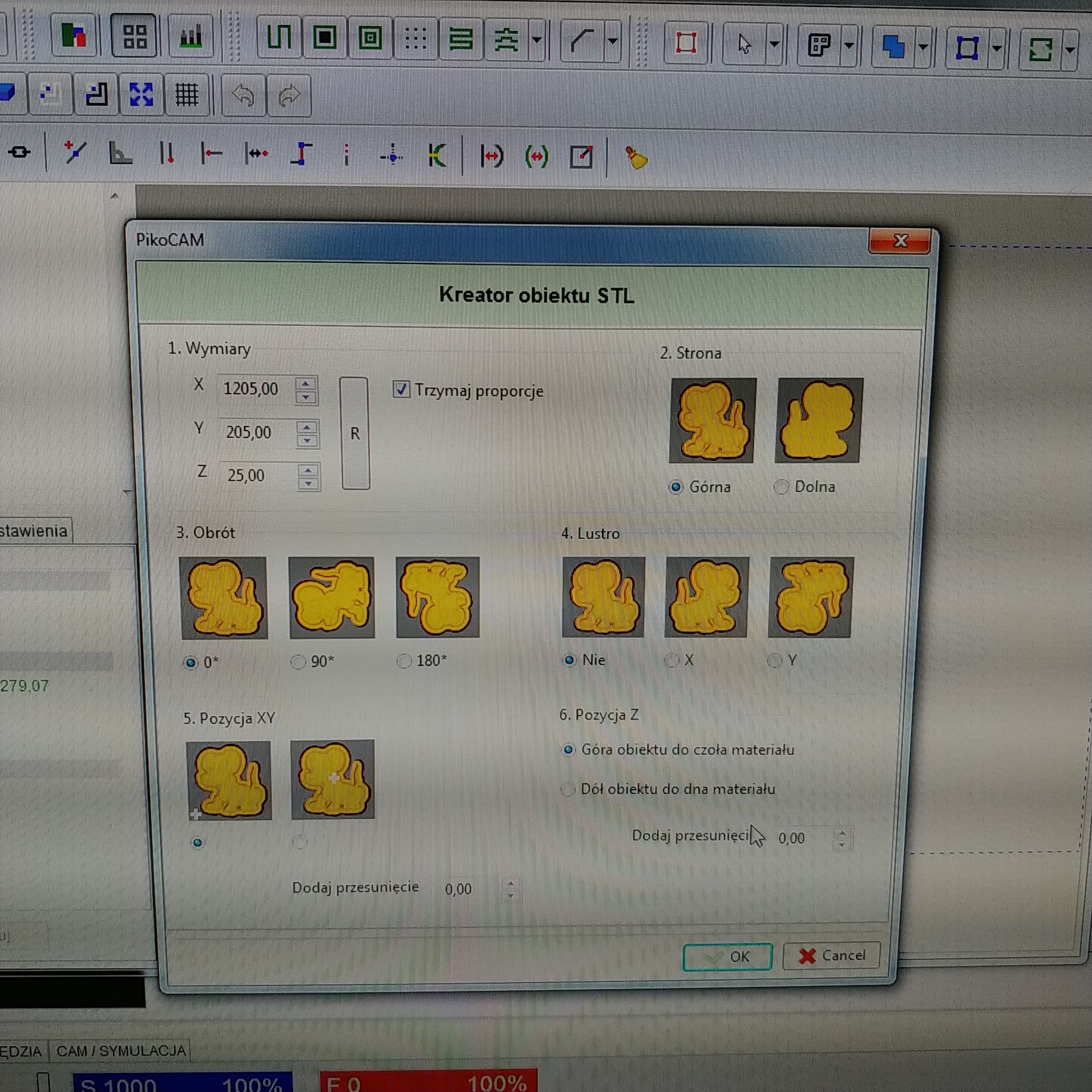The height and width of the screenshot is (1092, 1092).
Task: Adjust the red F 0 feed rate bar
Action: pos(428,1081)
